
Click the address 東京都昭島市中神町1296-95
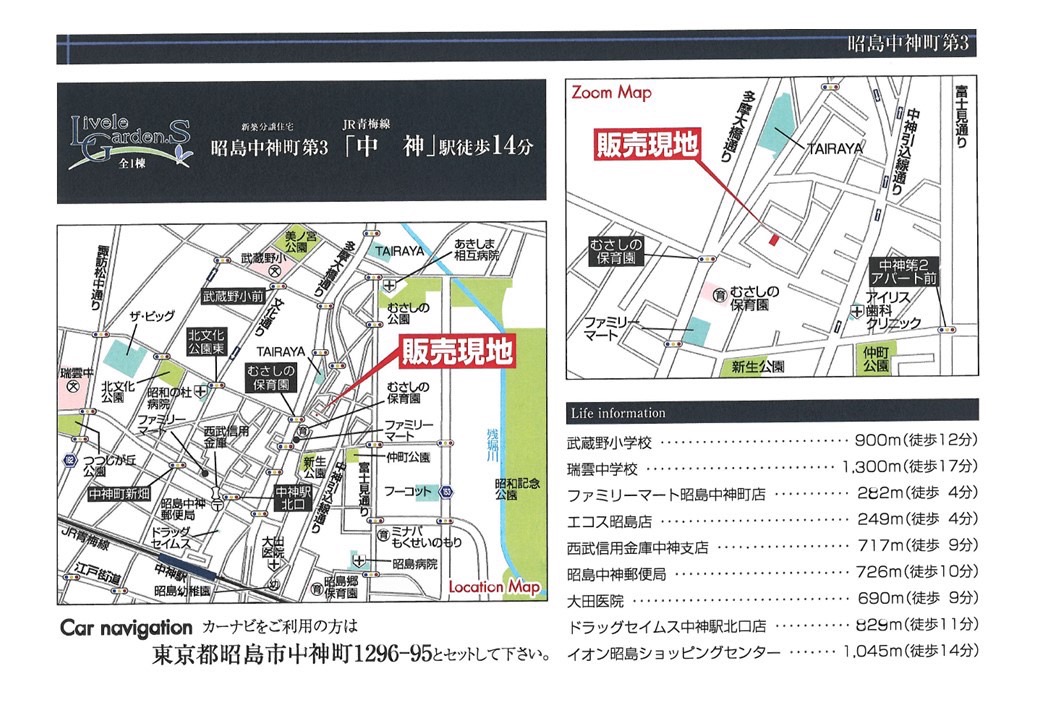(292, 655)
